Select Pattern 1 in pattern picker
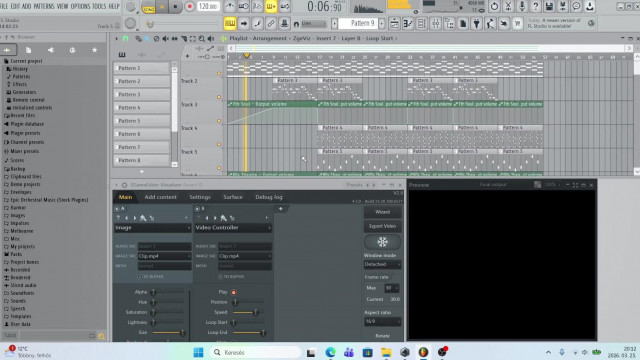This screenshot has height=360, width=640. coord(141,68)
